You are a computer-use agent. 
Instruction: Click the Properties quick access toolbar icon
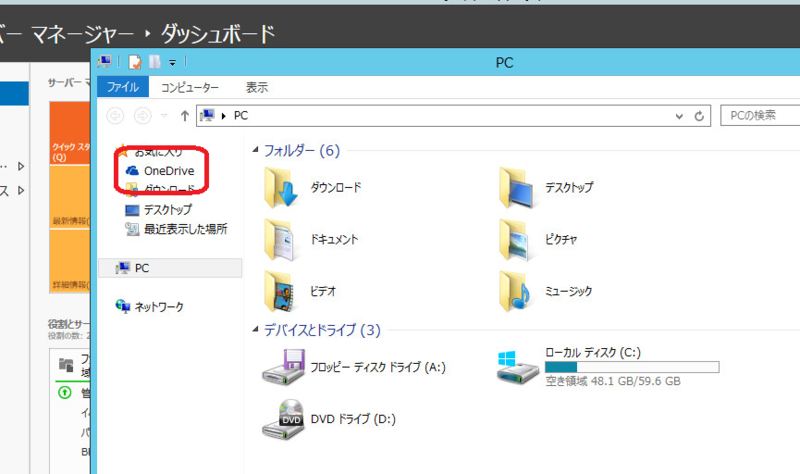(135, 62)
